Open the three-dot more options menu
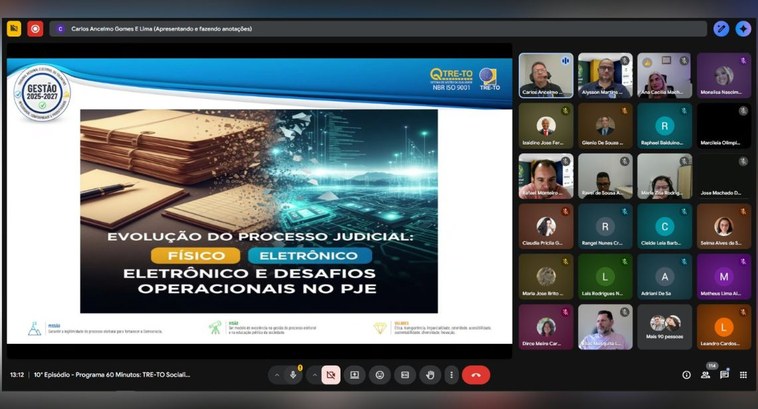The image size is (758, 409). tap(452, 375)
